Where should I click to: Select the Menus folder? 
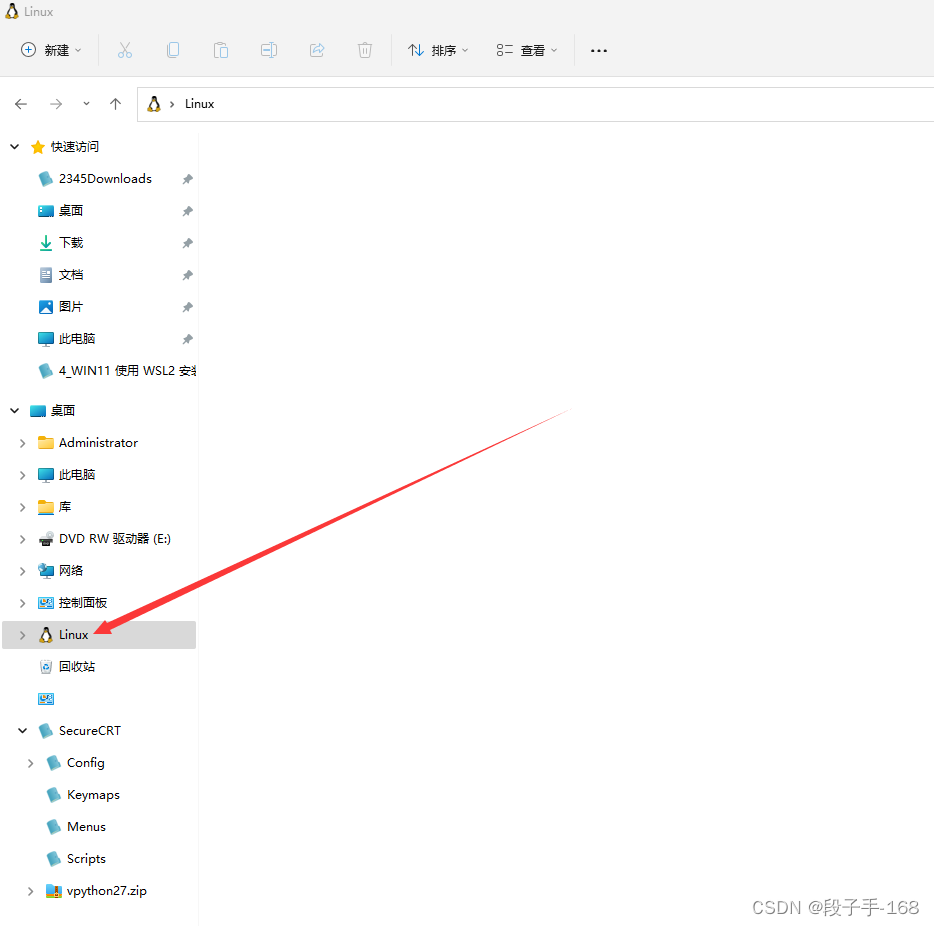coord(86,827)
